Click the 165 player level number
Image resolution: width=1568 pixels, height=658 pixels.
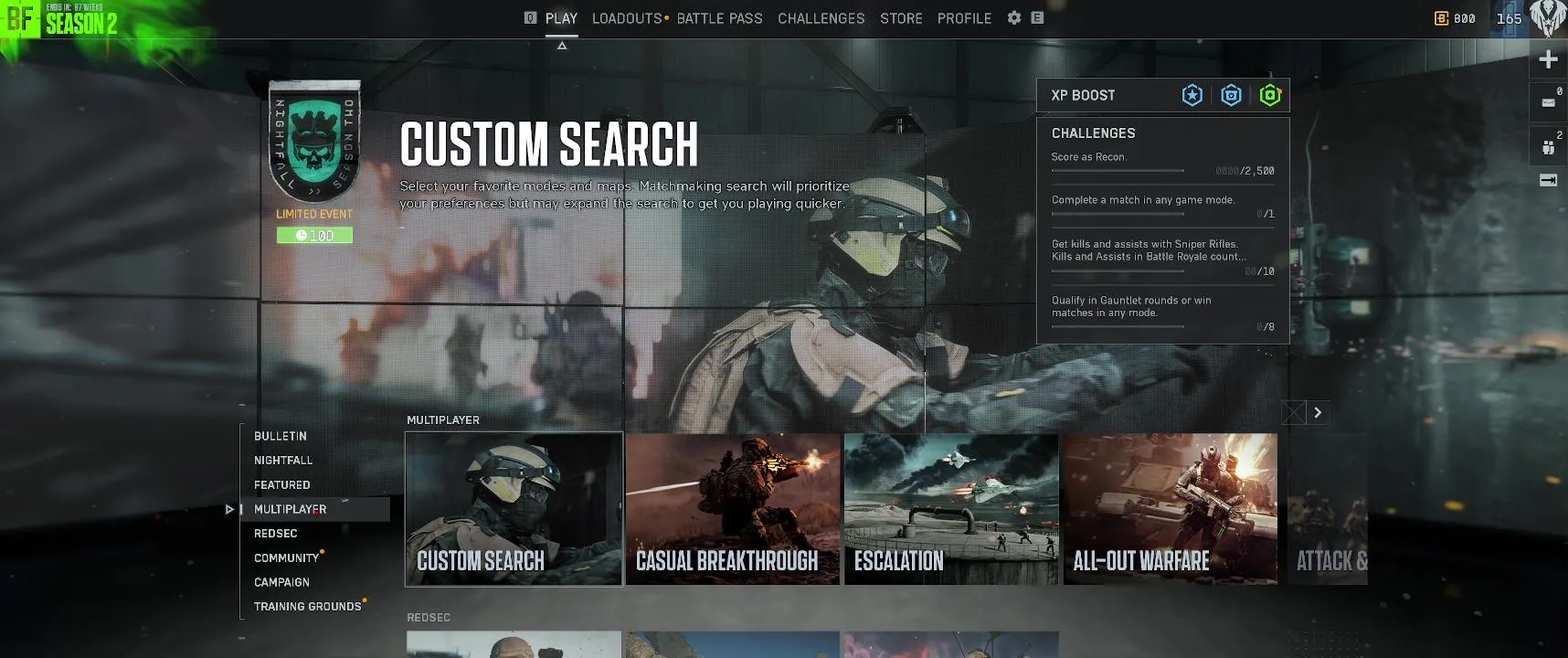click(x=1510, y=18)
